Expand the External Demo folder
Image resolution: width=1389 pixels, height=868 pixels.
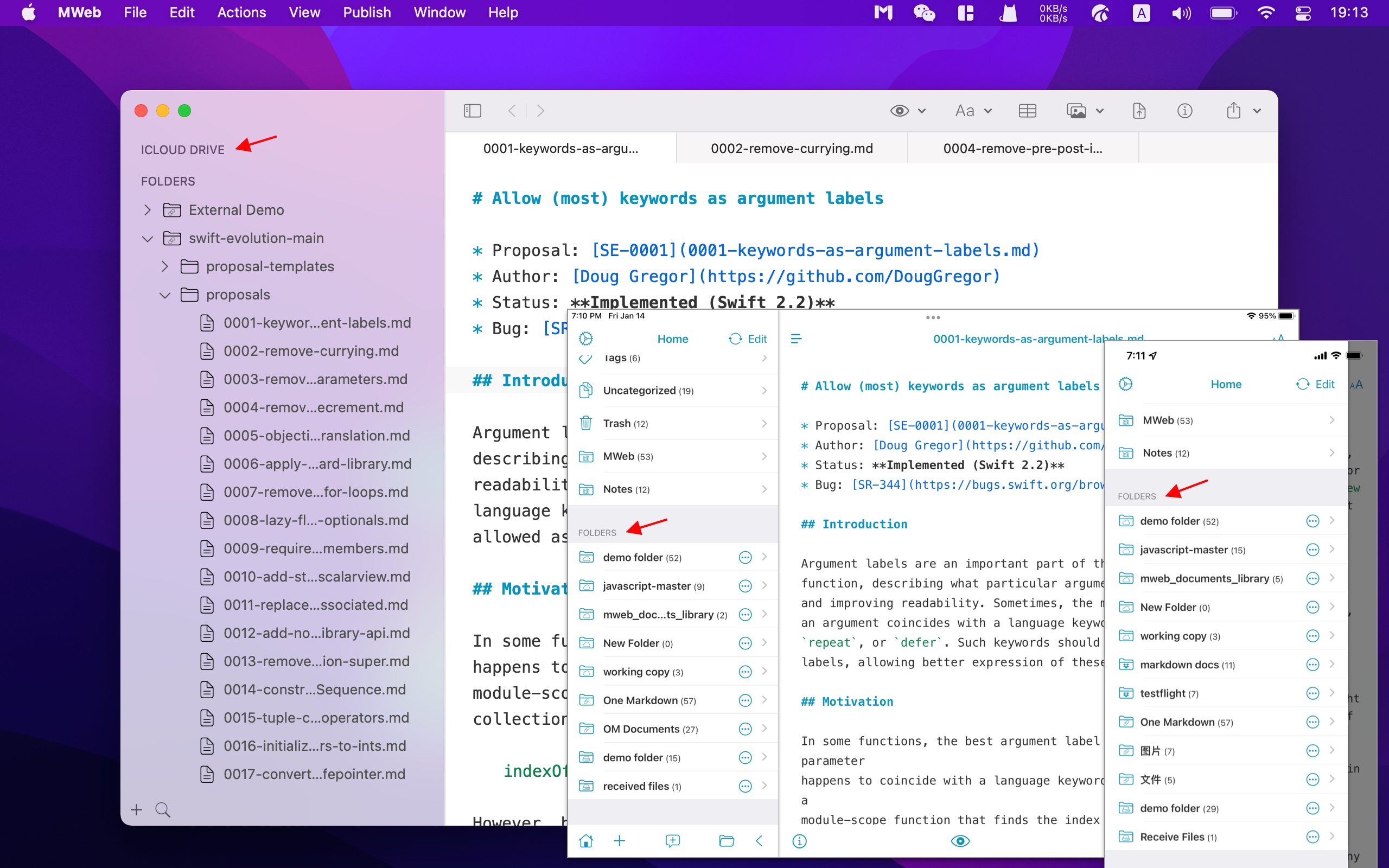(147, 209)
